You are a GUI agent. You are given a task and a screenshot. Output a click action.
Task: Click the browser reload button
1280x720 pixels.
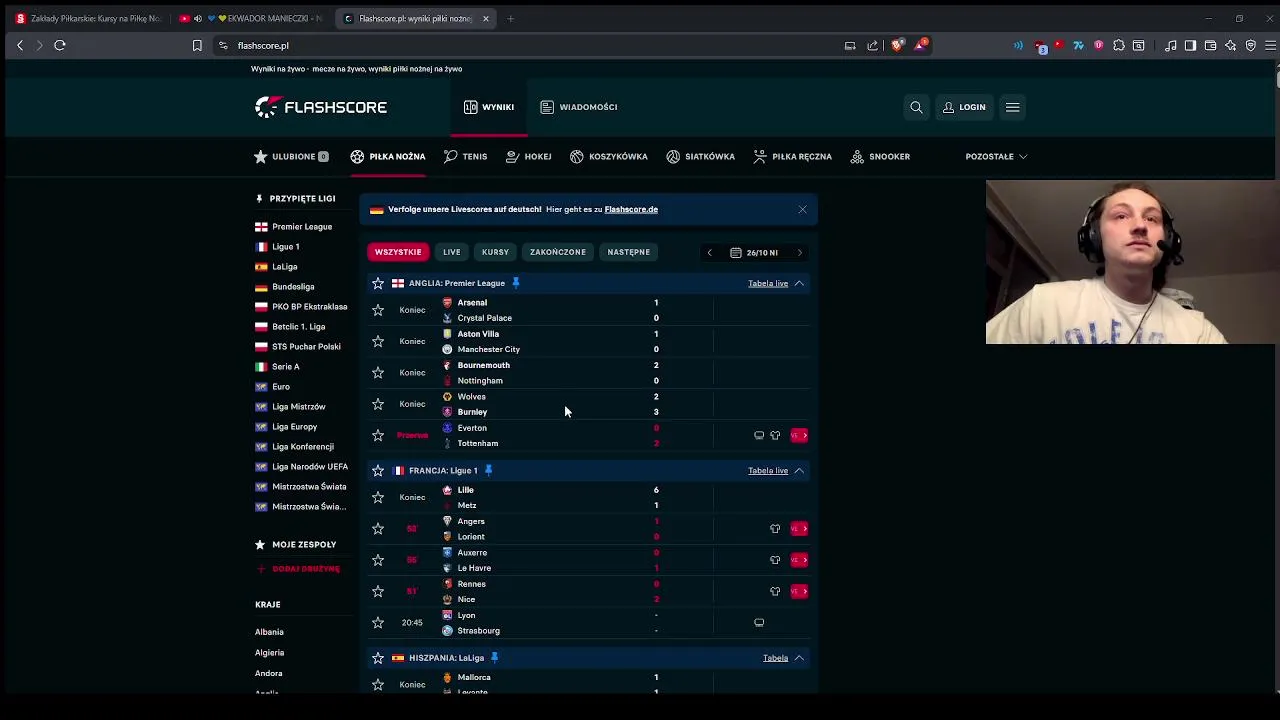[60, 45]
